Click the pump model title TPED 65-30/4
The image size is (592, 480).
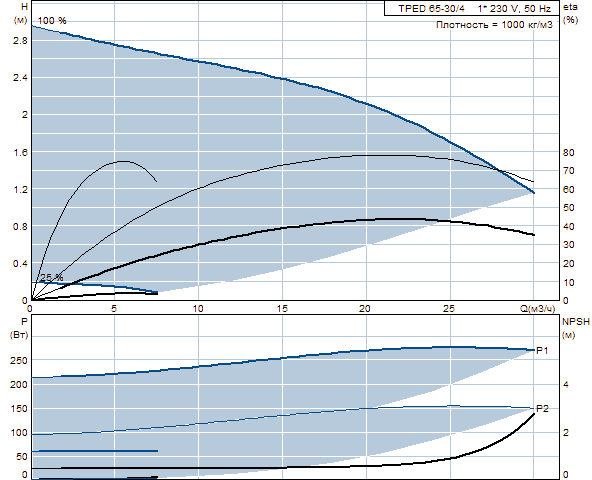pyautogui.click(x=431, y=8)
